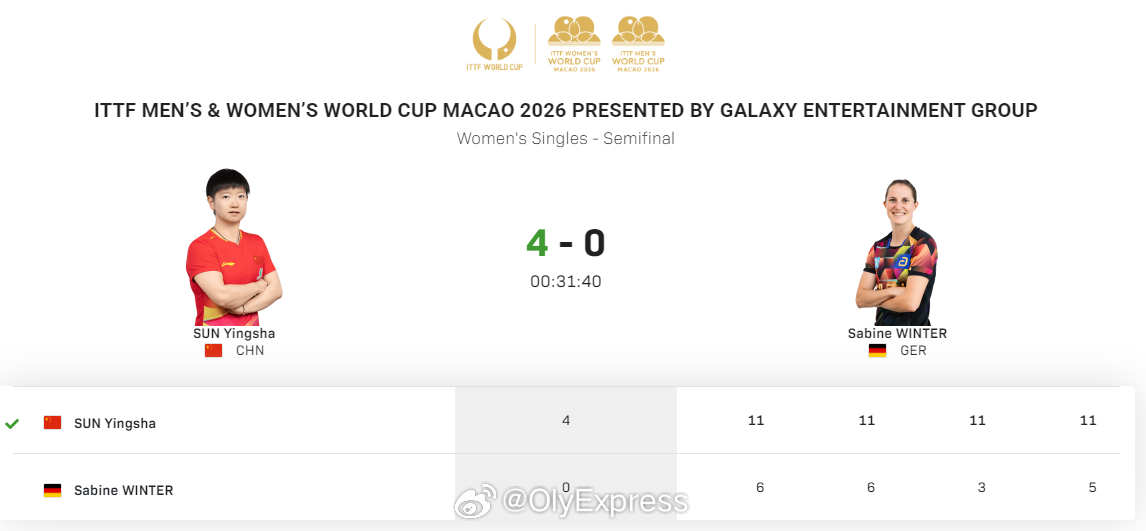Screen dimensions: 1146x531
Task: Select Sabine WINTER row in the score table
Action: coord(566,487)
